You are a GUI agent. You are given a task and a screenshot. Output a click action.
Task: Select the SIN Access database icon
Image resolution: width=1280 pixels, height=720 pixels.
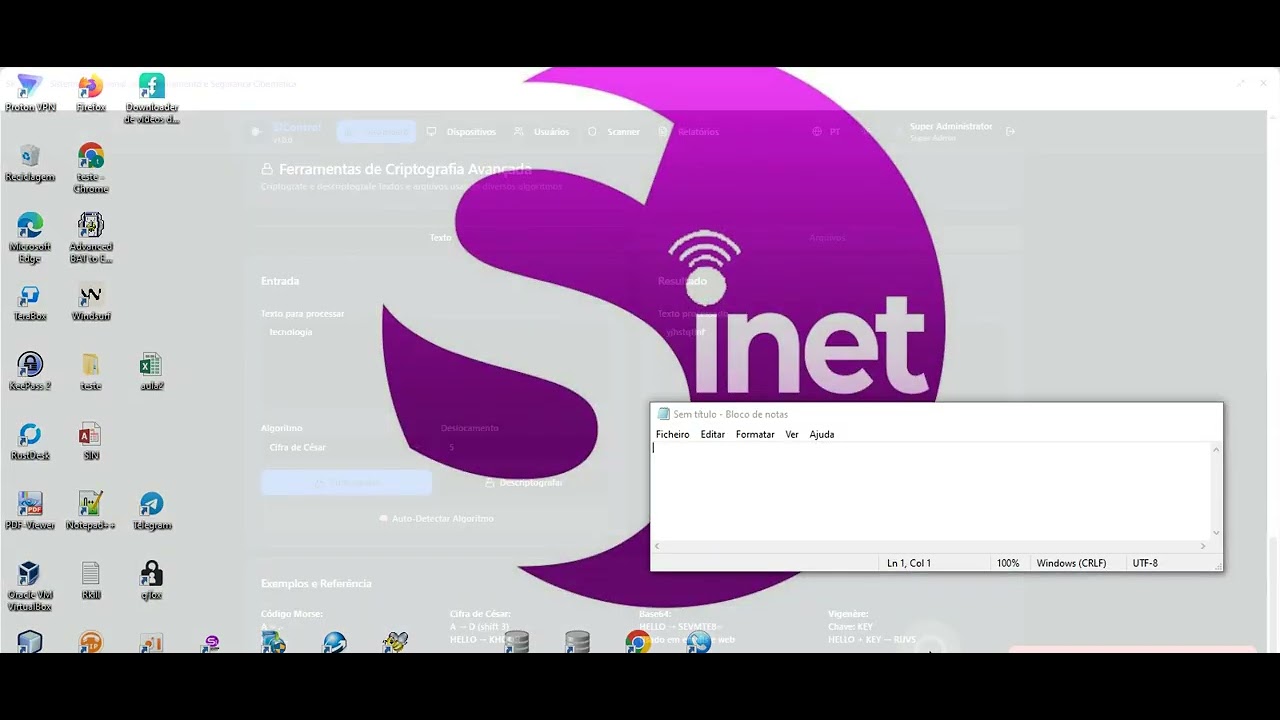[91, 442]
